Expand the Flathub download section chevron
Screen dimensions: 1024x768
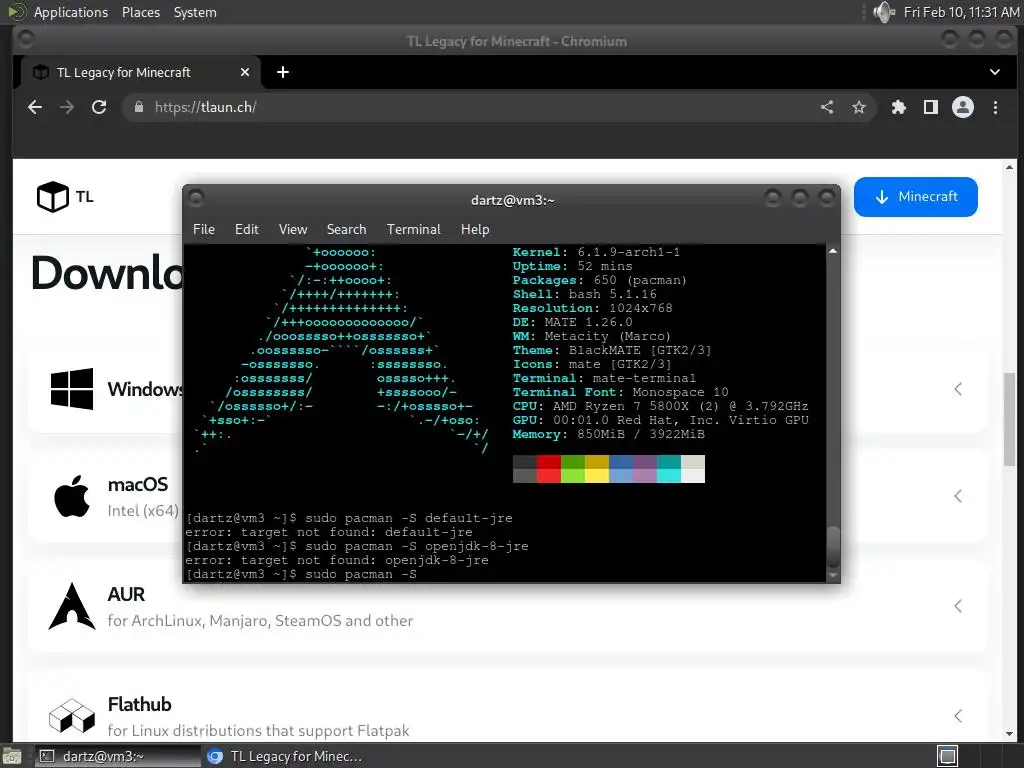pyautogui.click(x=958, y=716)
